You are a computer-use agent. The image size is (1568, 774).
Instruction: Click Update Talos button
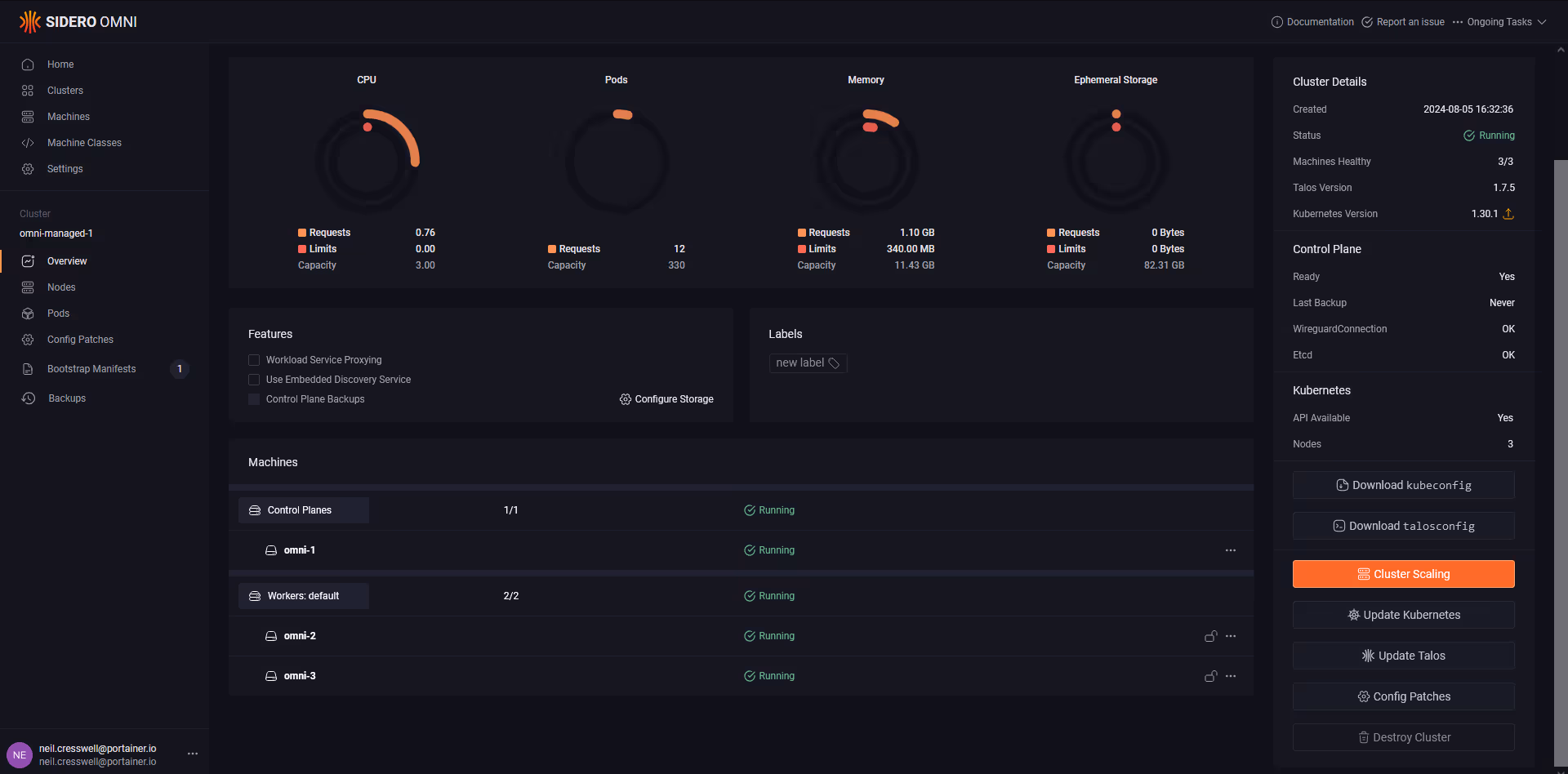(x=1403, y=656)
